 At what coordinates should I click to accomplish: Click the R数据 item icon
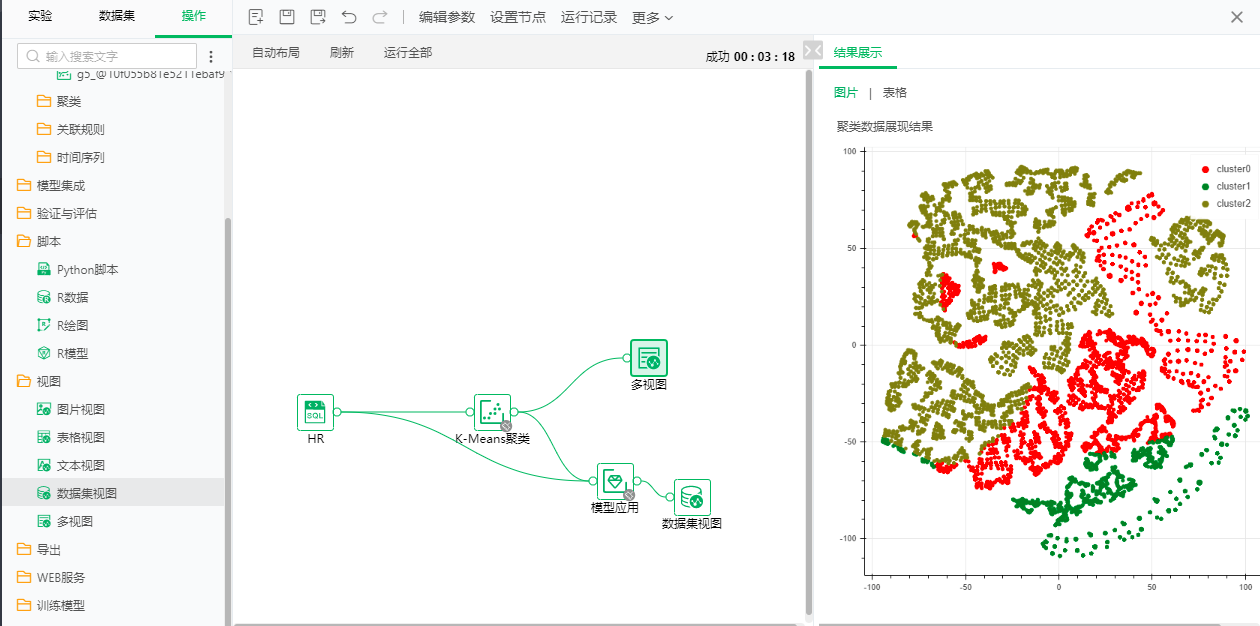44,298
